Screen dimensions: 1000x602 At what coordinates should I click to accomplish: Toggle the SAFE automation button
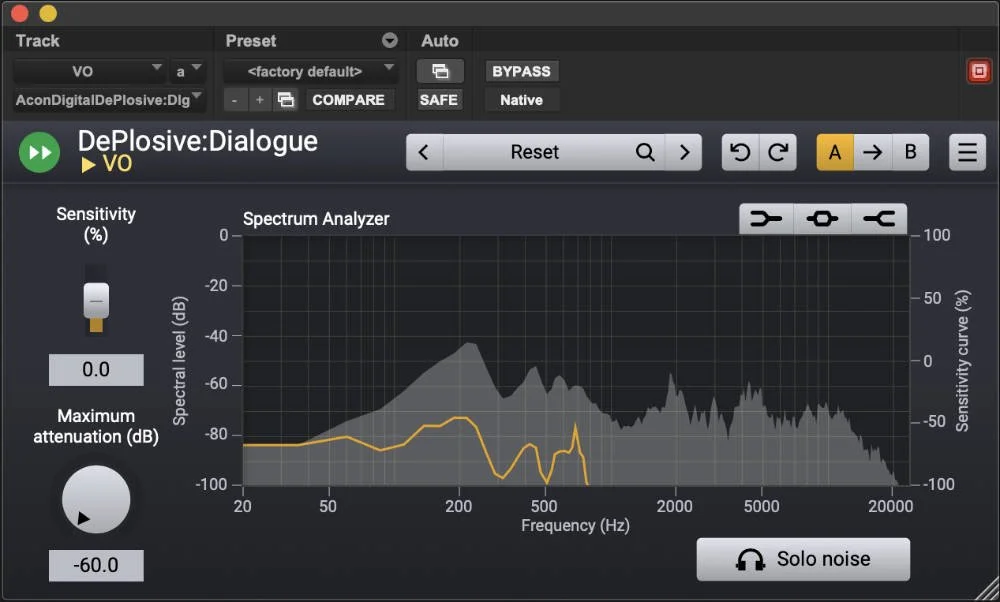tap(439, 100)
